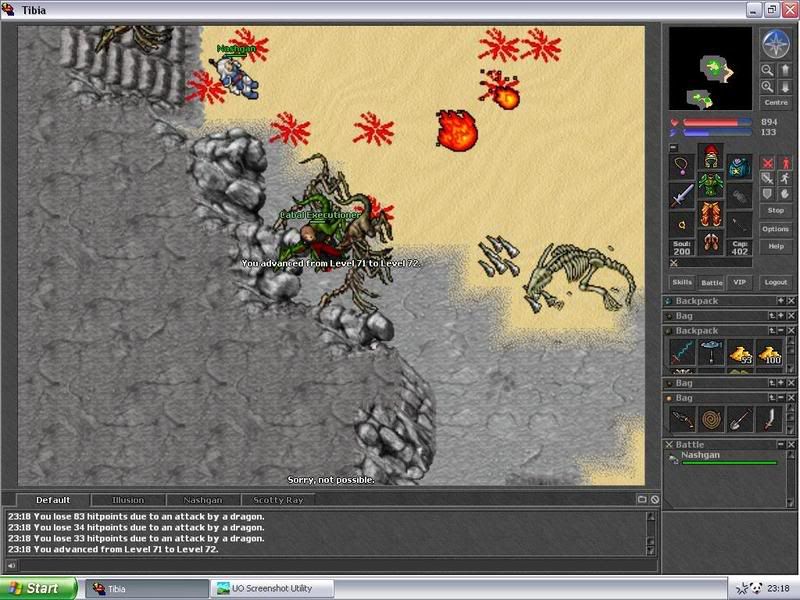Click the chat text input field
800x600 pixels.
click(x=330, y=566)
